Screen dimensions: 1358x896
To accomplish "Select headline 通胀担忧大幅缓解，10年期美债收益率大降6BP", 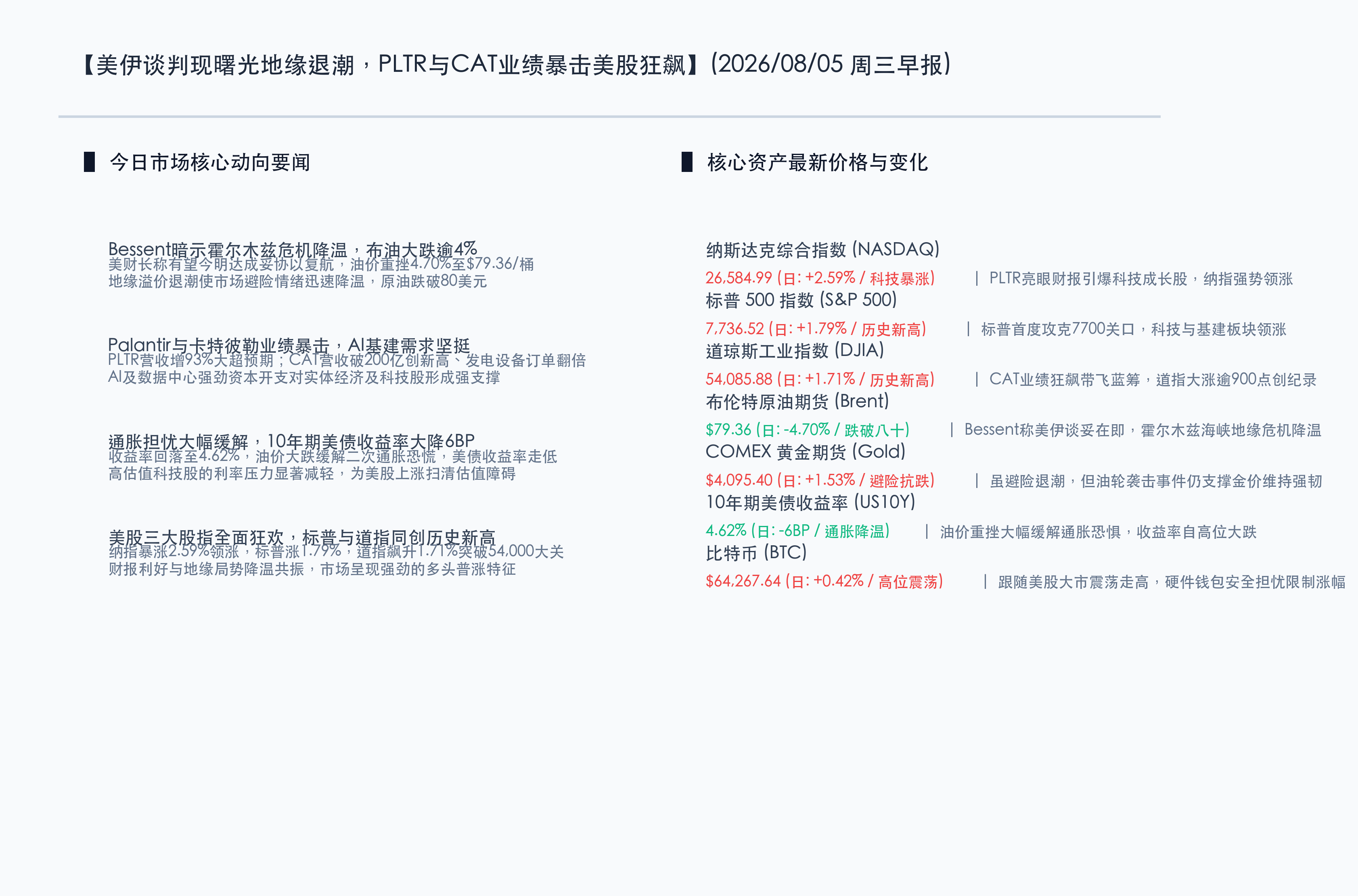I will (291, 441).
